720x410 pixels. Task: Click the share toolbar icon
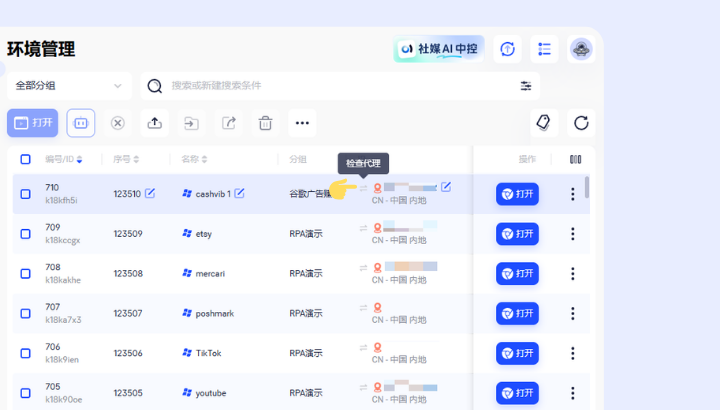click(x=229, y=123)
